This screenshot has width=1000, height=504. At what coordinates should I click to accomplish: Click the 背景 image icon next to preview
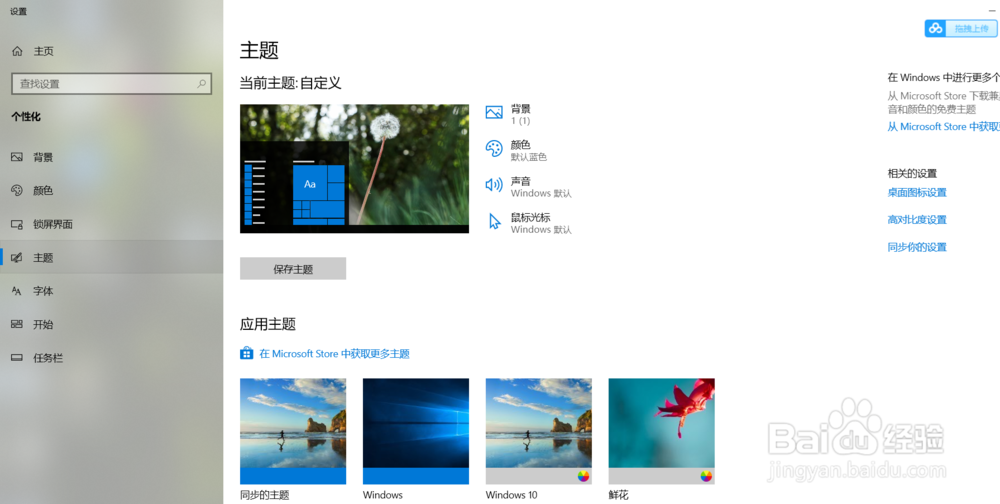pos(494,112)
